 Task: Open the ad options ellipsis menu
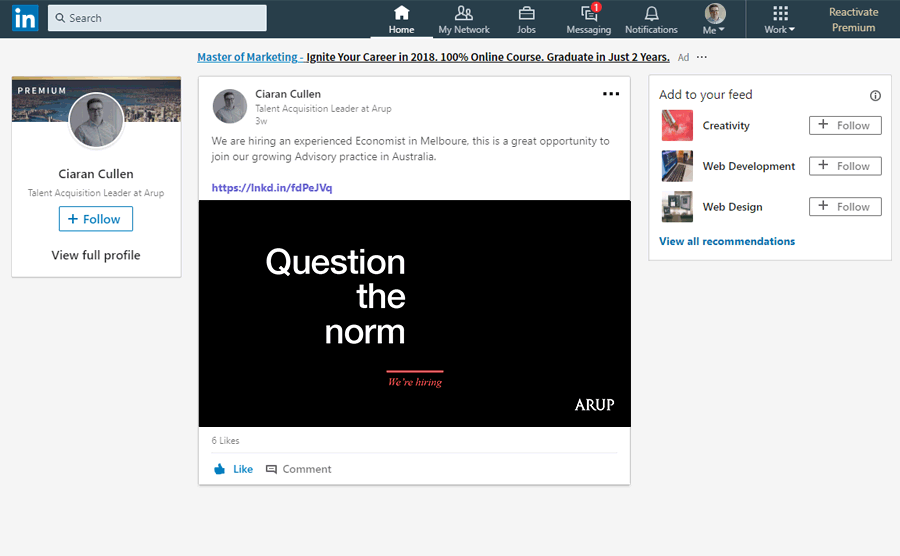[x=701, y=57]
